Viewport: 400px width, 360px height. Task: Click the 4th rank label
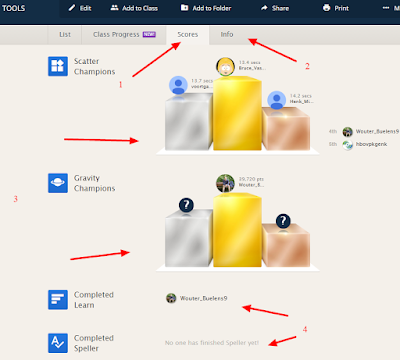(333, 131)
